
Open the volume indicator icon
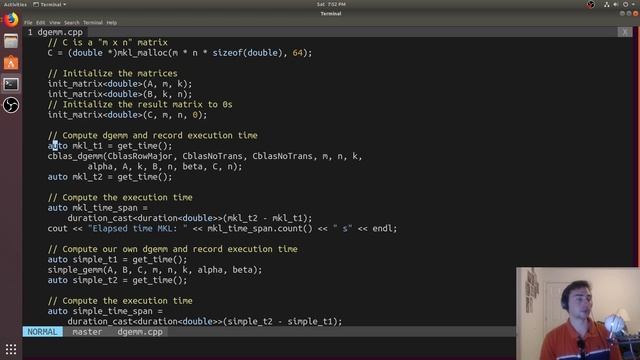(x=616, y=4)
